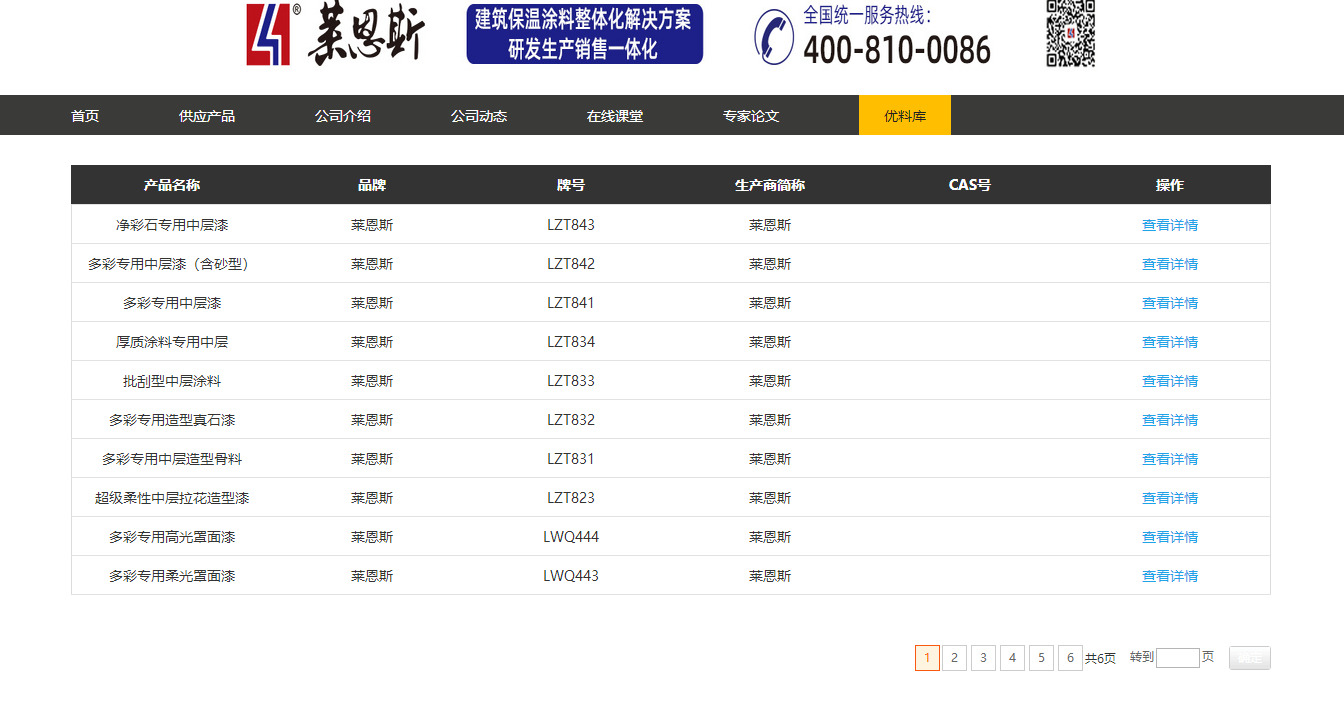Click grade code LZT831
This screenshot has width=1344, height=701.
click(x=571, y=459)
